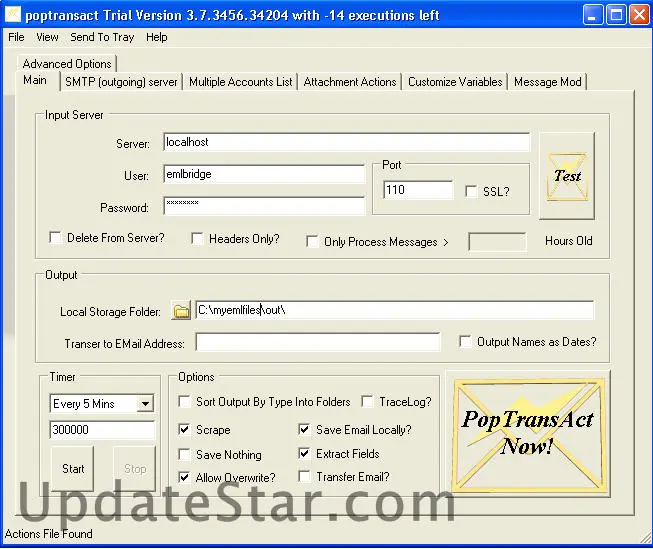Open the folder browse icon
Screen dimensions: 653x549
click(181, 311)
